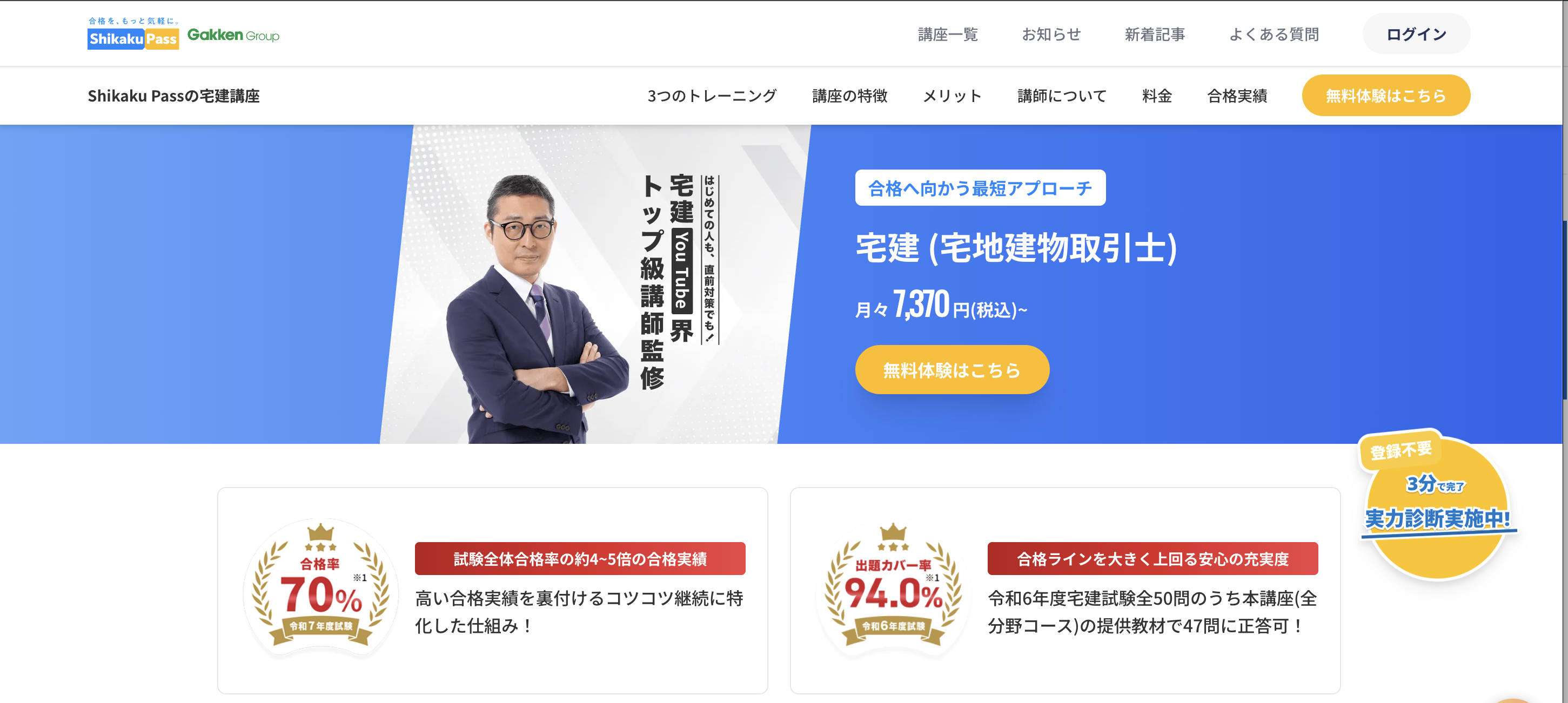Click the Gakken Group logo
The height and width of the screenshot is (703, 1568).
233,35
